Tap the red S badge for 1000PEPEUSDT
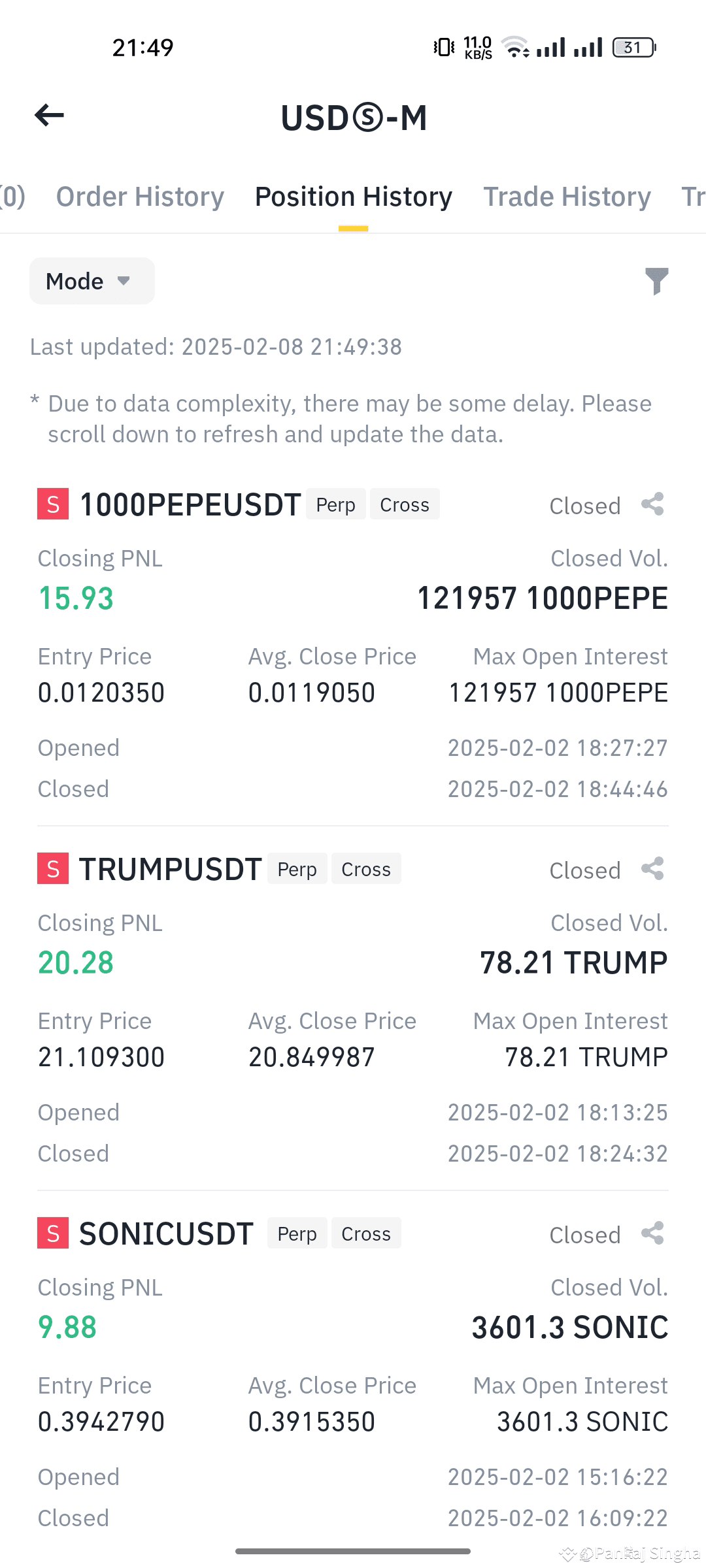Viewport: 706px width, 1568px height. point(53,504)
